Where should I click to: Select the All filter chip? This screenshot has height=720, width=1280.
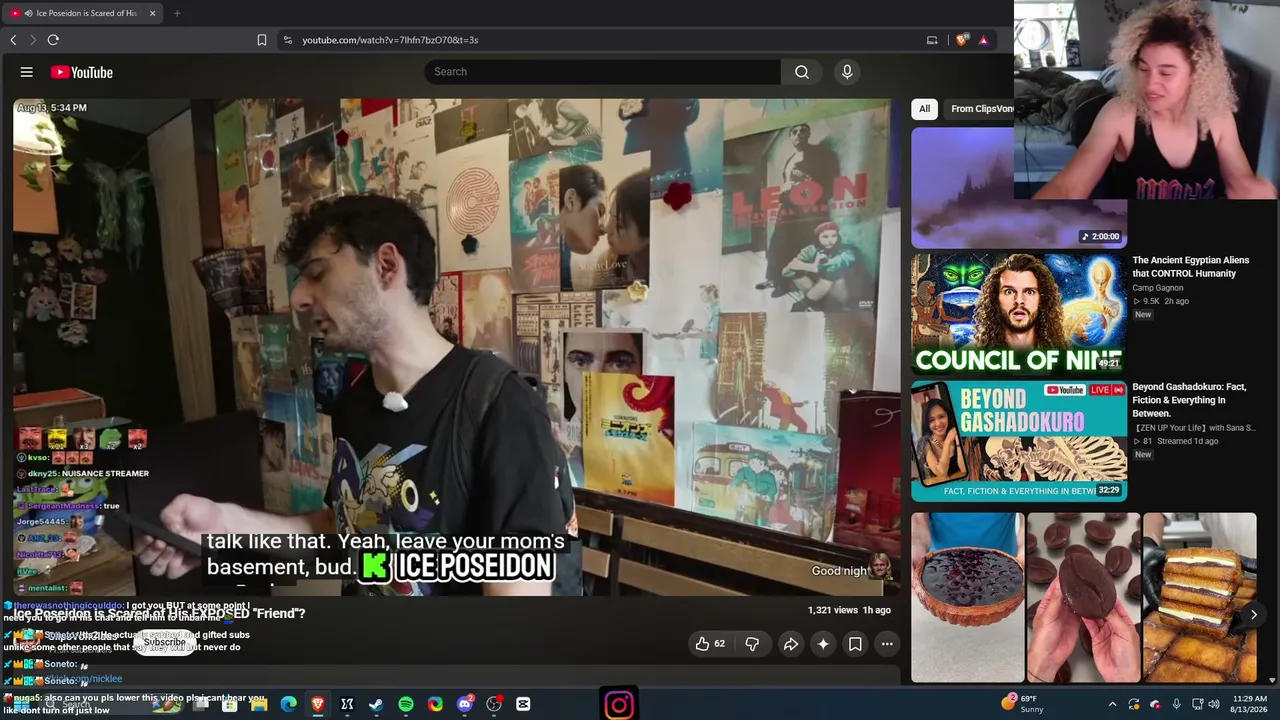pyautogui.click(x=925, y=109)
